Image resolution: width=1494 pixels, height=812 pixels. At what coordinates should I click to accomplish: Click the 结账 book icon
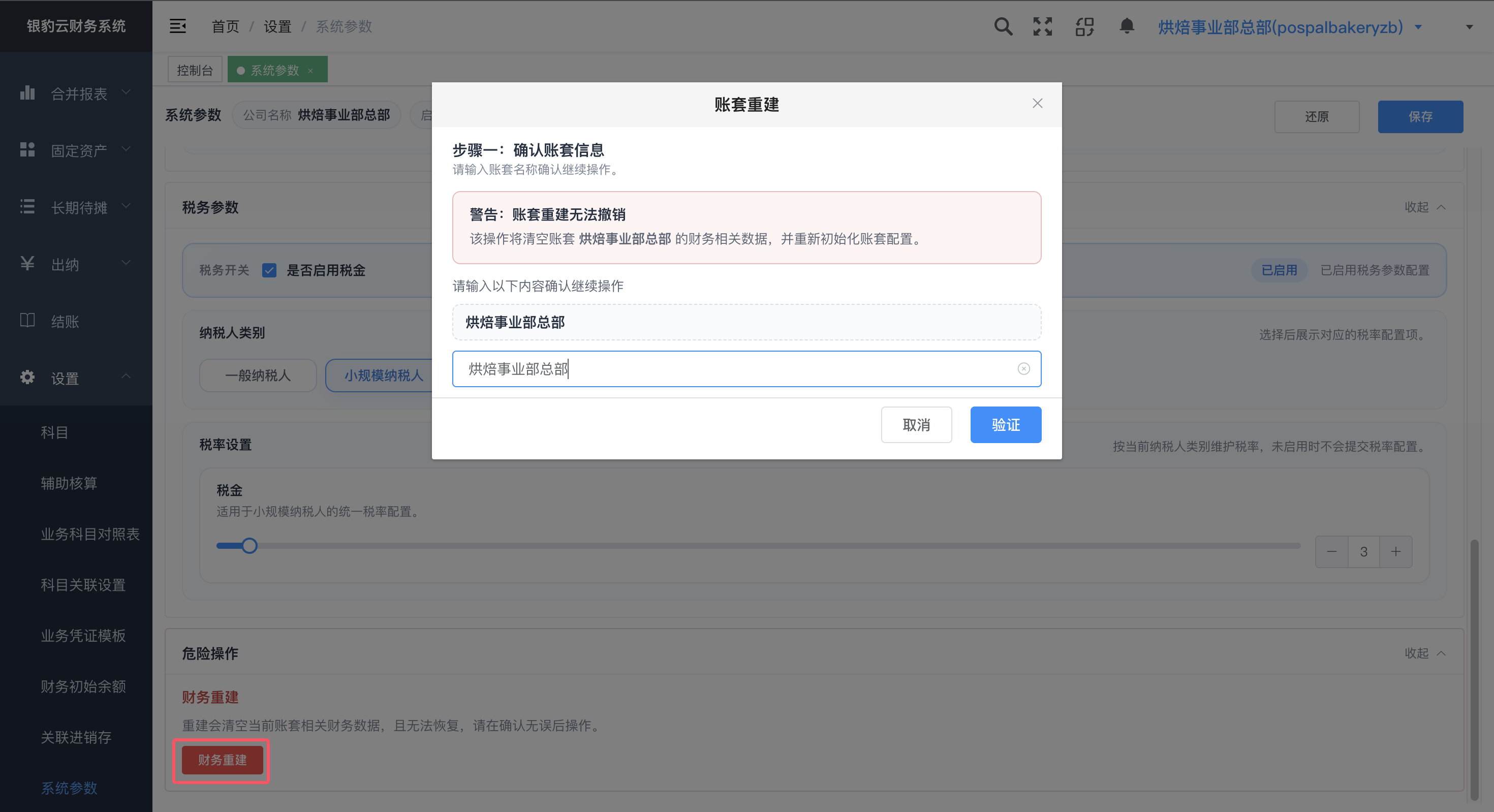click(27, 320)
